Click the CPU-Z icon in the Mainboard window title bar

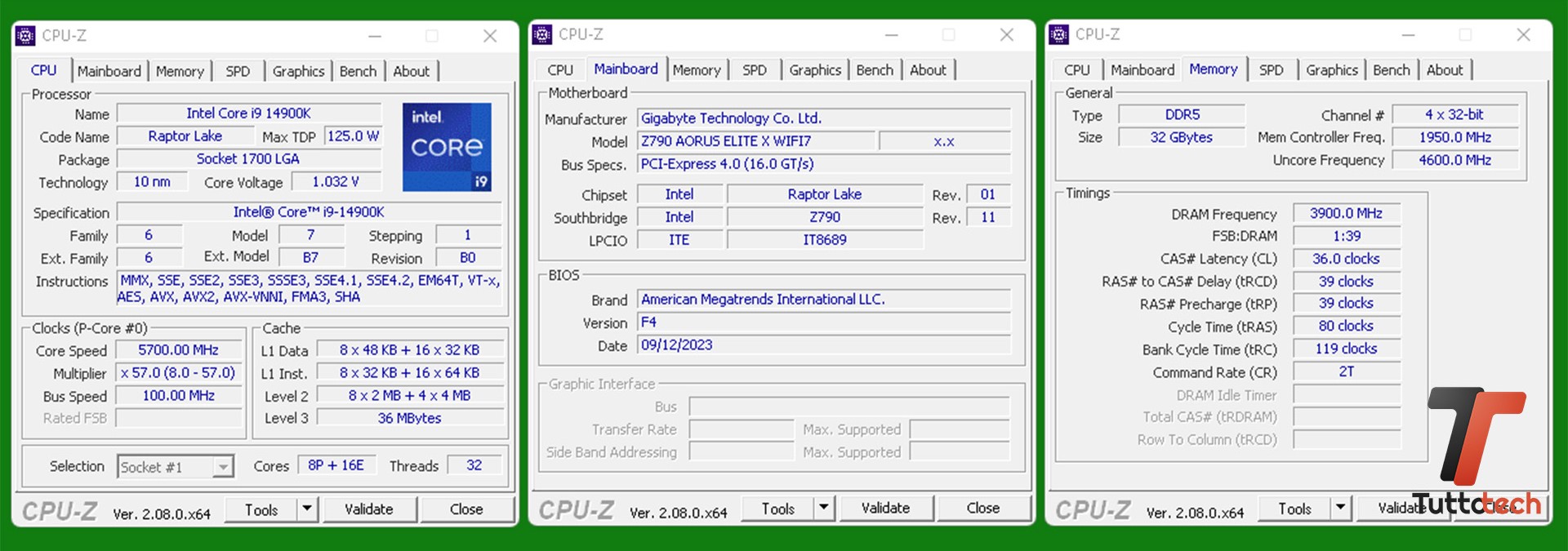(x=542, y=34)
